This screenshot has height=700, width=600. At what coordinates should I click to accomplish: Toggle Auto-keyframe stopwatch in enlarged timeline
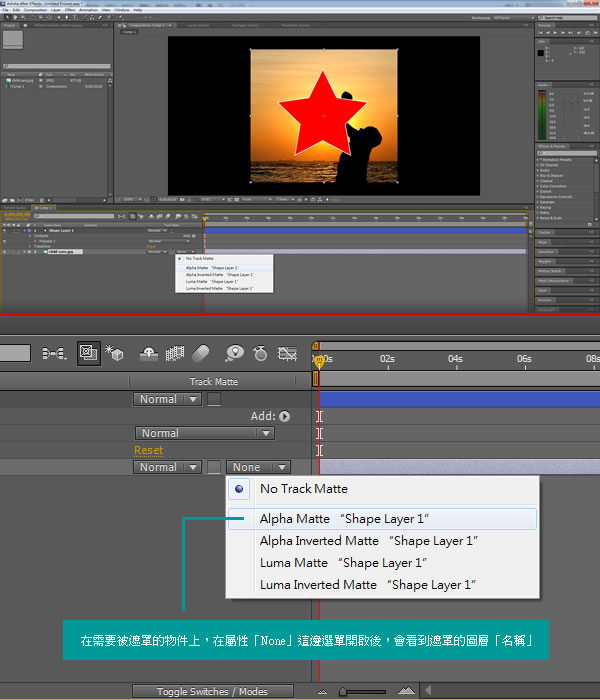click(260, 353)
